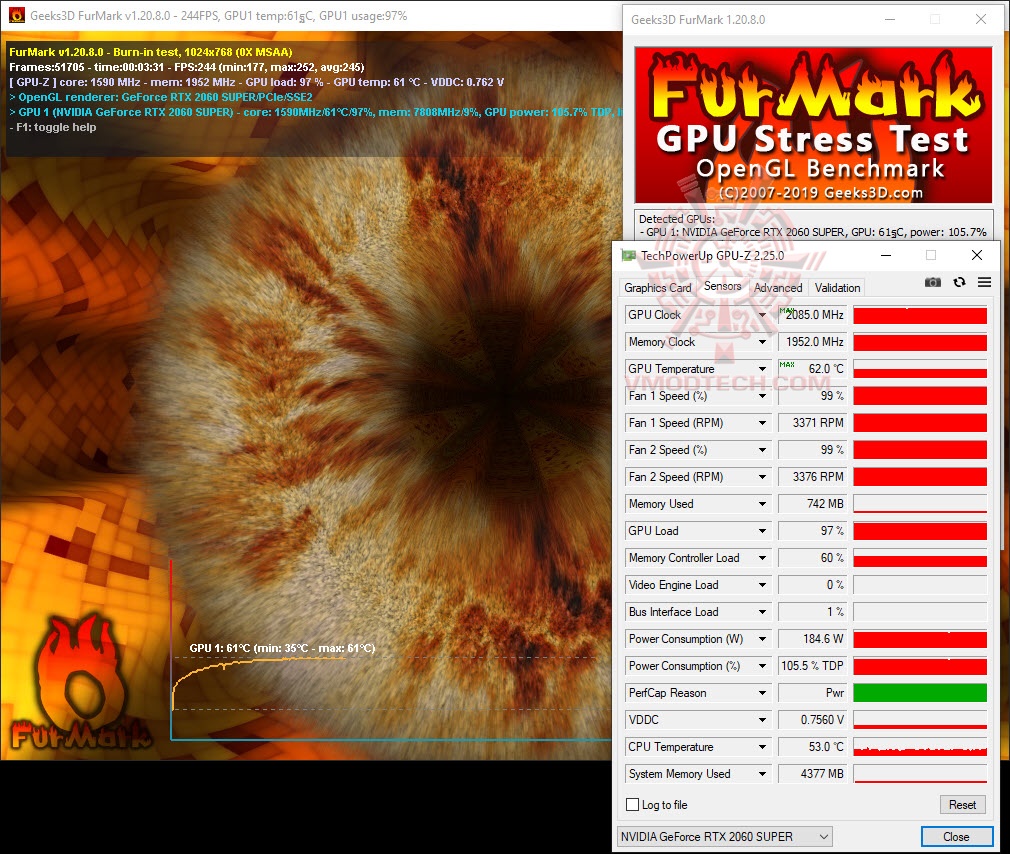Open the GPU Load sensor dropdown
This screenshot has height=854, width=1010.
point(762,531)
